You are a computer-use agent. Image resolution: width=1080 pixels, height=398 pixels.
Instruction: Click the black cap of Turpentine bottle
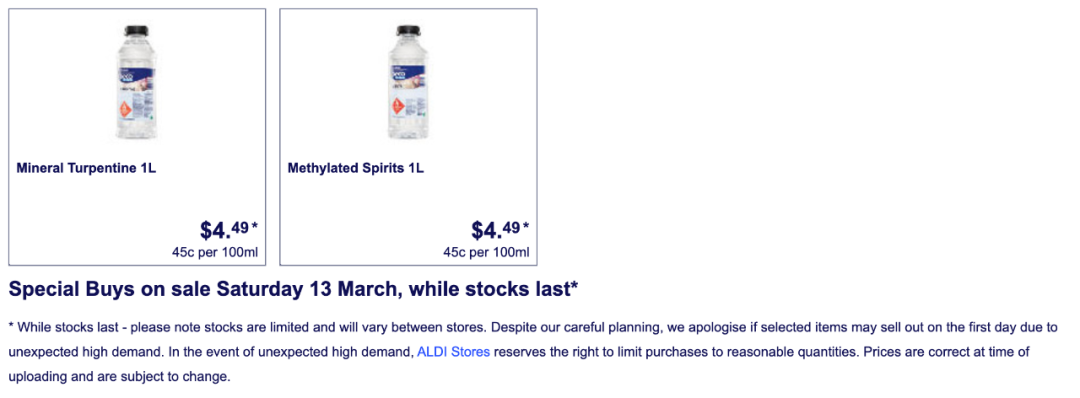(x=136, y=30)
